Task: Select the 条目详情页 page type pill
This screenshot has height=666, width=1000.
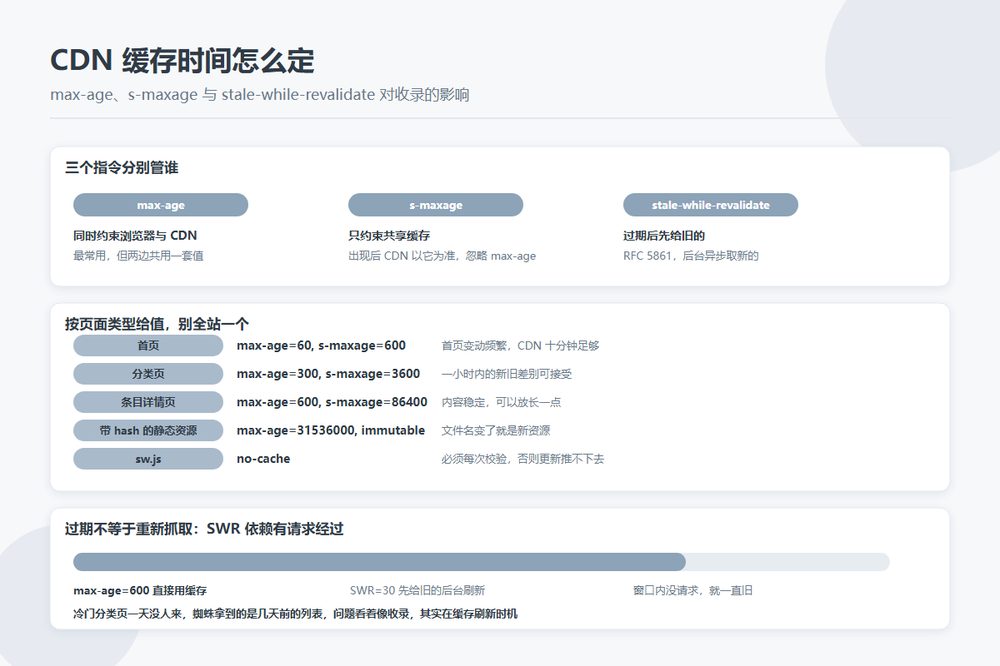Action: (x=148, y=402)
